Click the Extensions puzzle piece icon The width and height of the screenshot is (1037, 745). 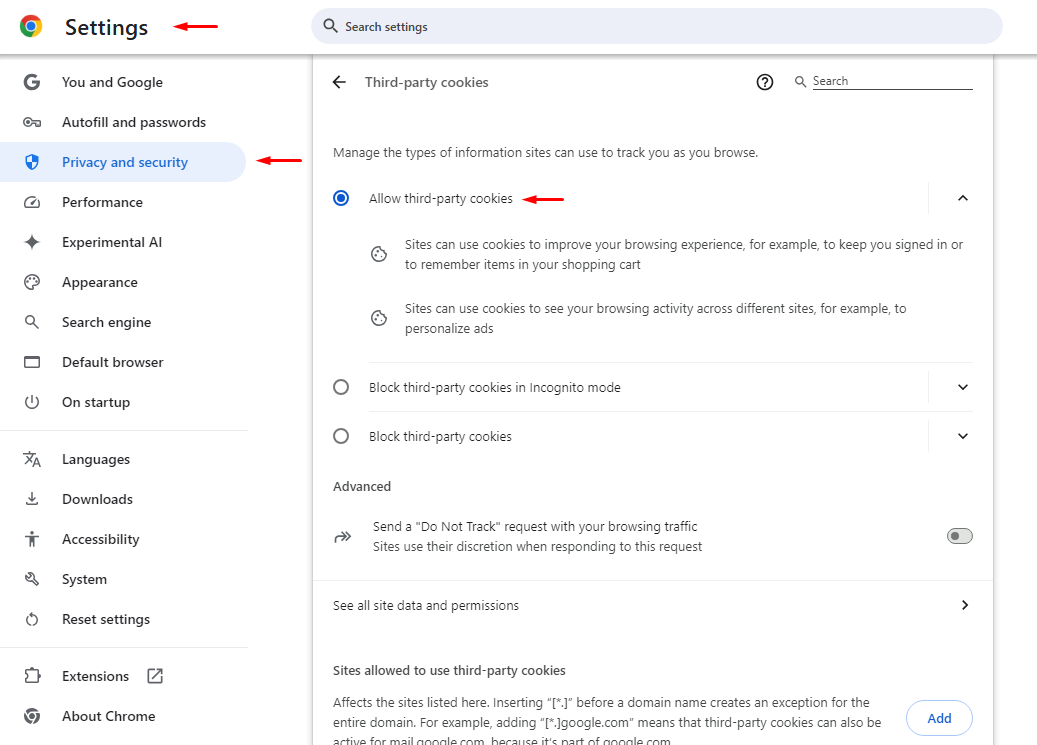32,676
